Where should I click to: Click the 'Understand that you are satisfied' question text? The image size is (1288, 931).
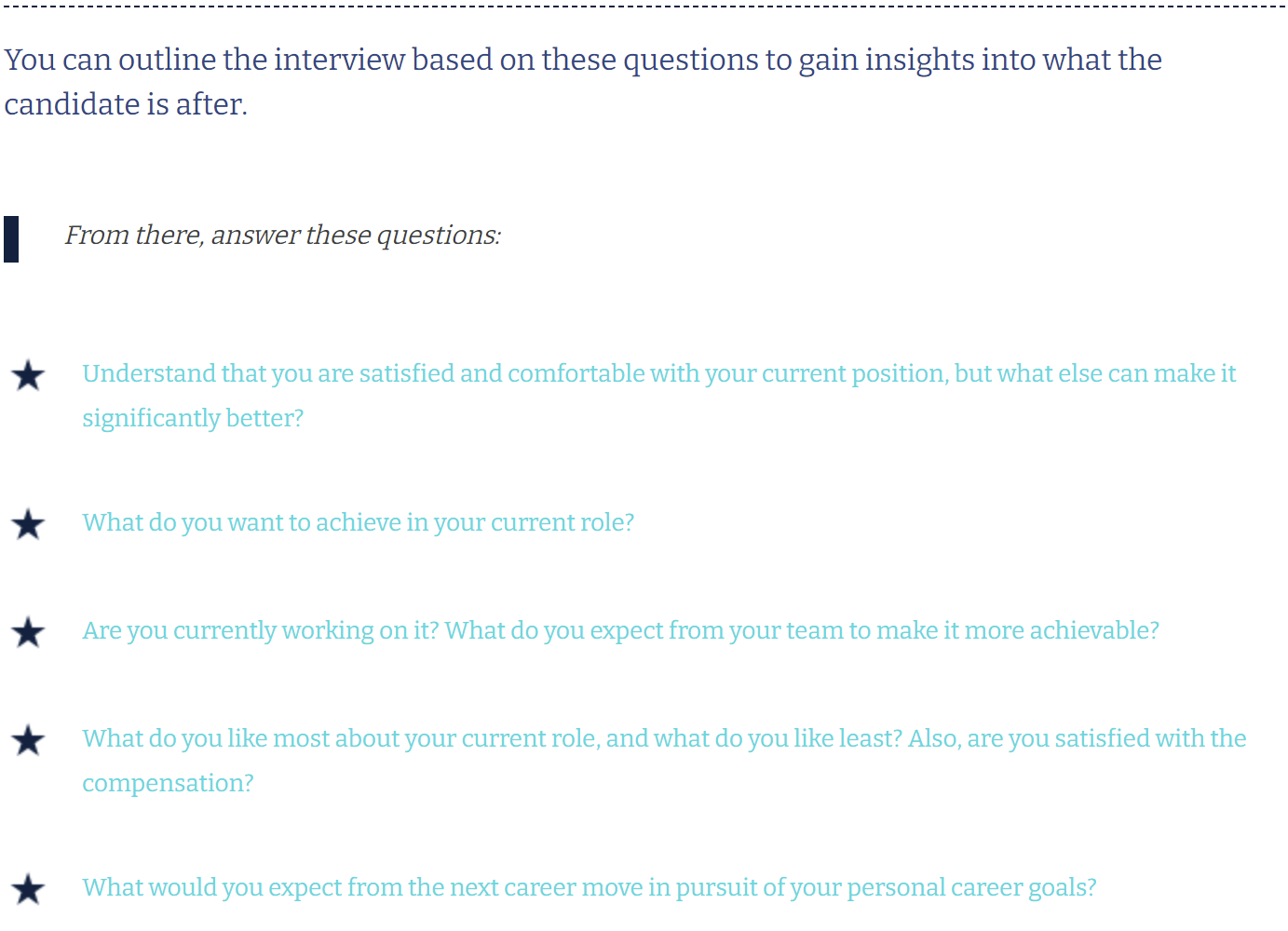[658, 374]
